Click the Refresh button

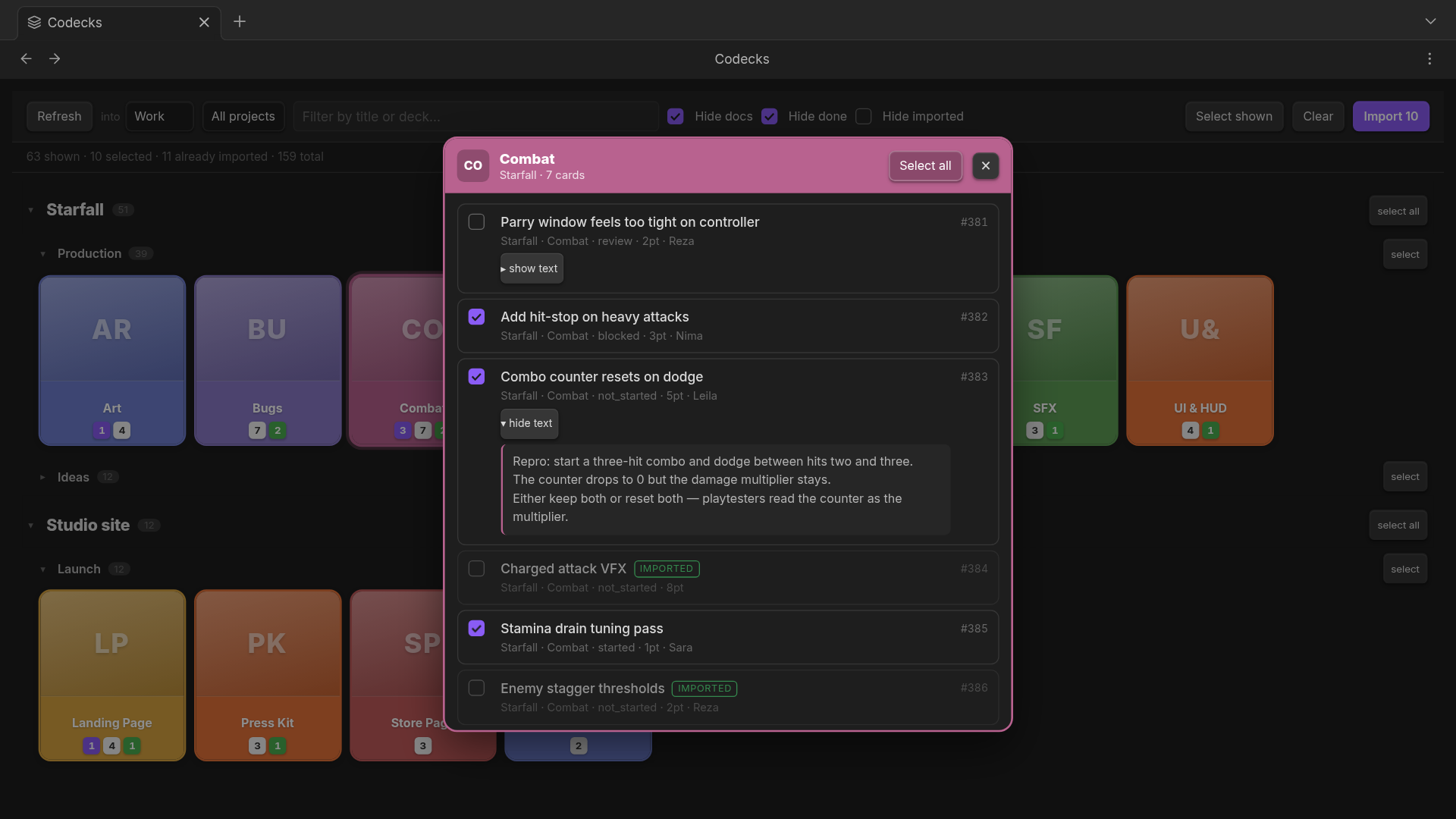point(59,116)
